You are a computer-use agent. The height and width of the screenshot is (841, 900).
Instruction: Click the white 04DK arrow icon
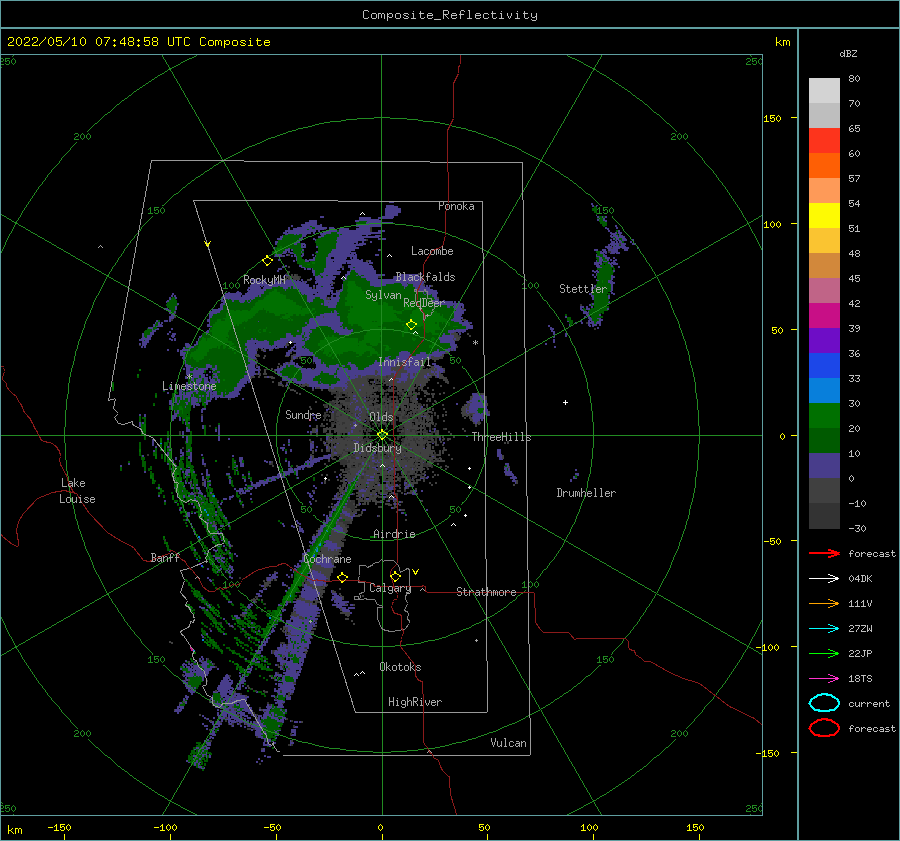point(824,579)
